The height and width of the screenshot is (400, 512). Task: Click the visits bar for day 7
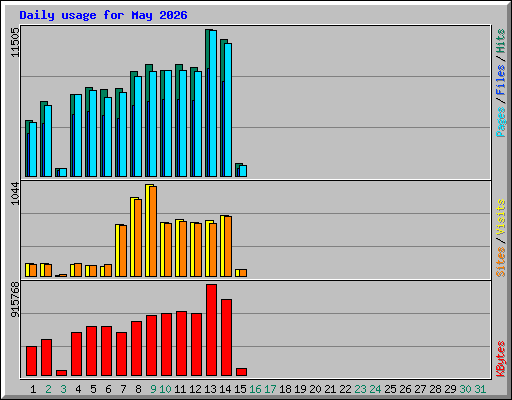coord(117,250)
